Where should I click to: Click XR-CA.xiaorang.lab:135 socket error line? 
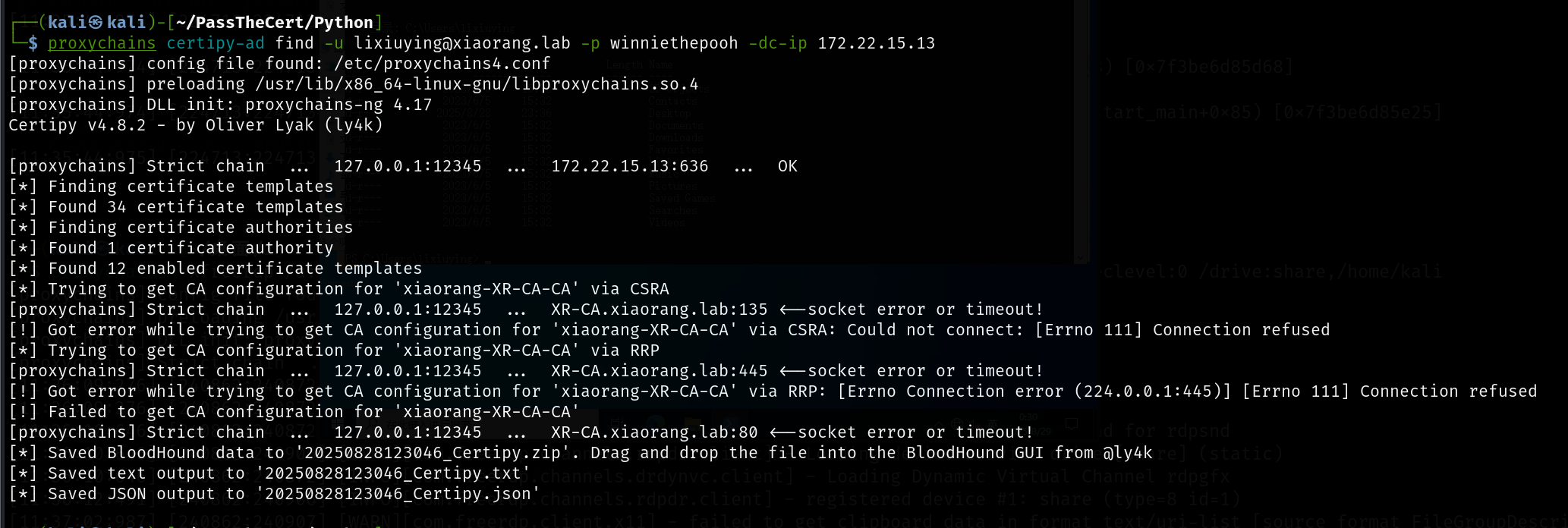point(526,310)
